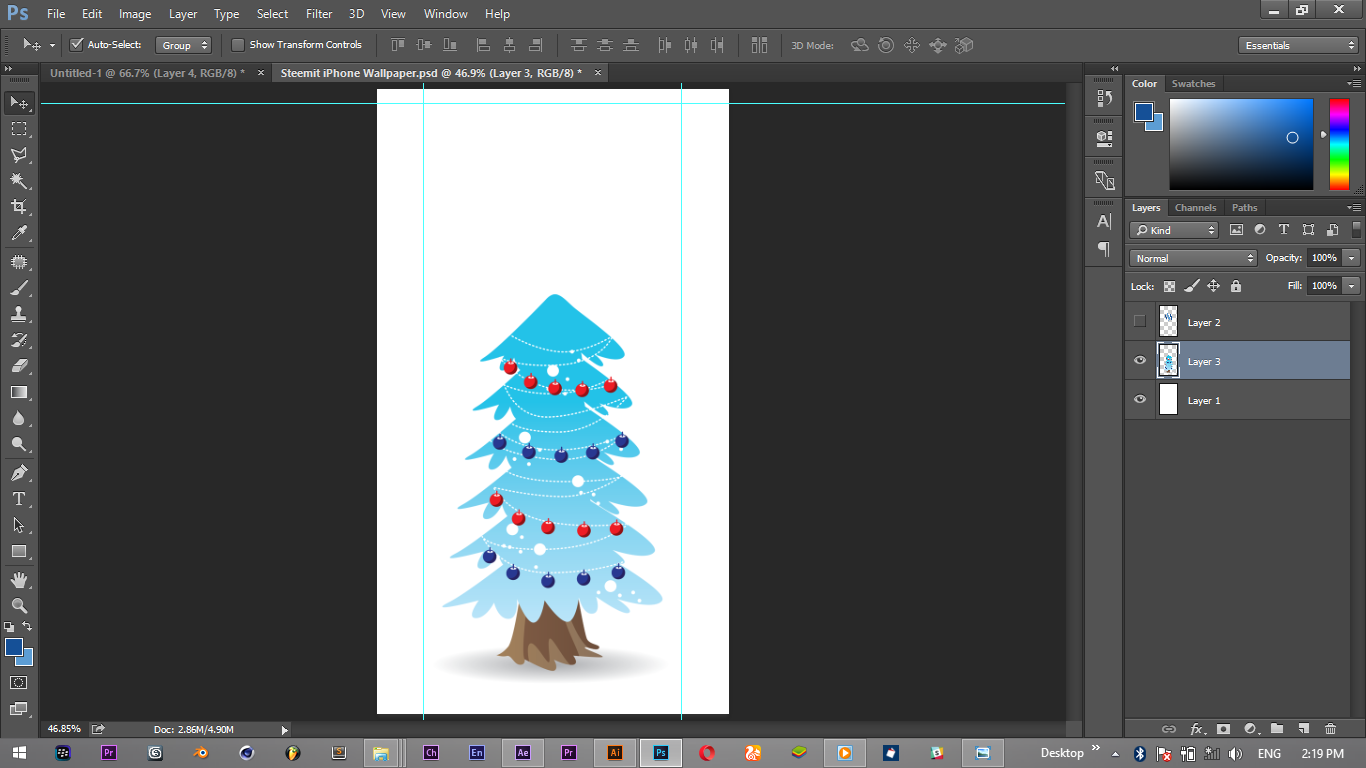Open Illustrator from the taskbar
The height and width of the screenshot is (768, 1366).
615,753
